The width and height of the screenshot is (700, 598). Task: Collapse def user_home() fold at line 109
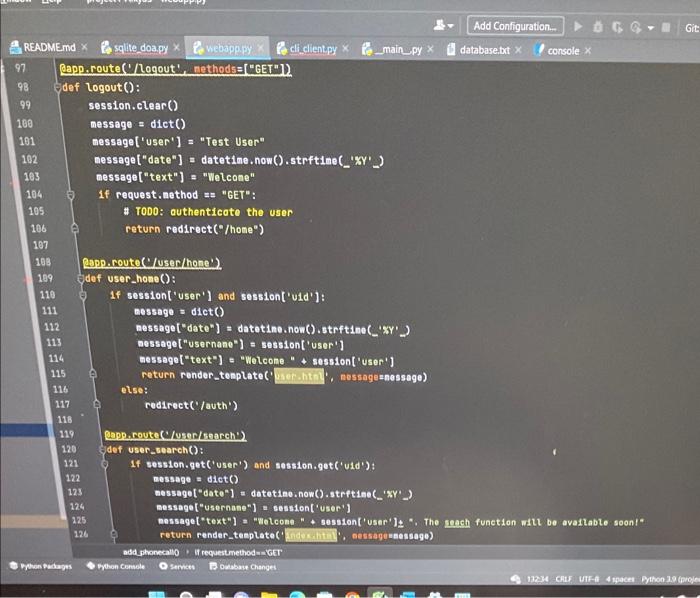tap(80, 279)
